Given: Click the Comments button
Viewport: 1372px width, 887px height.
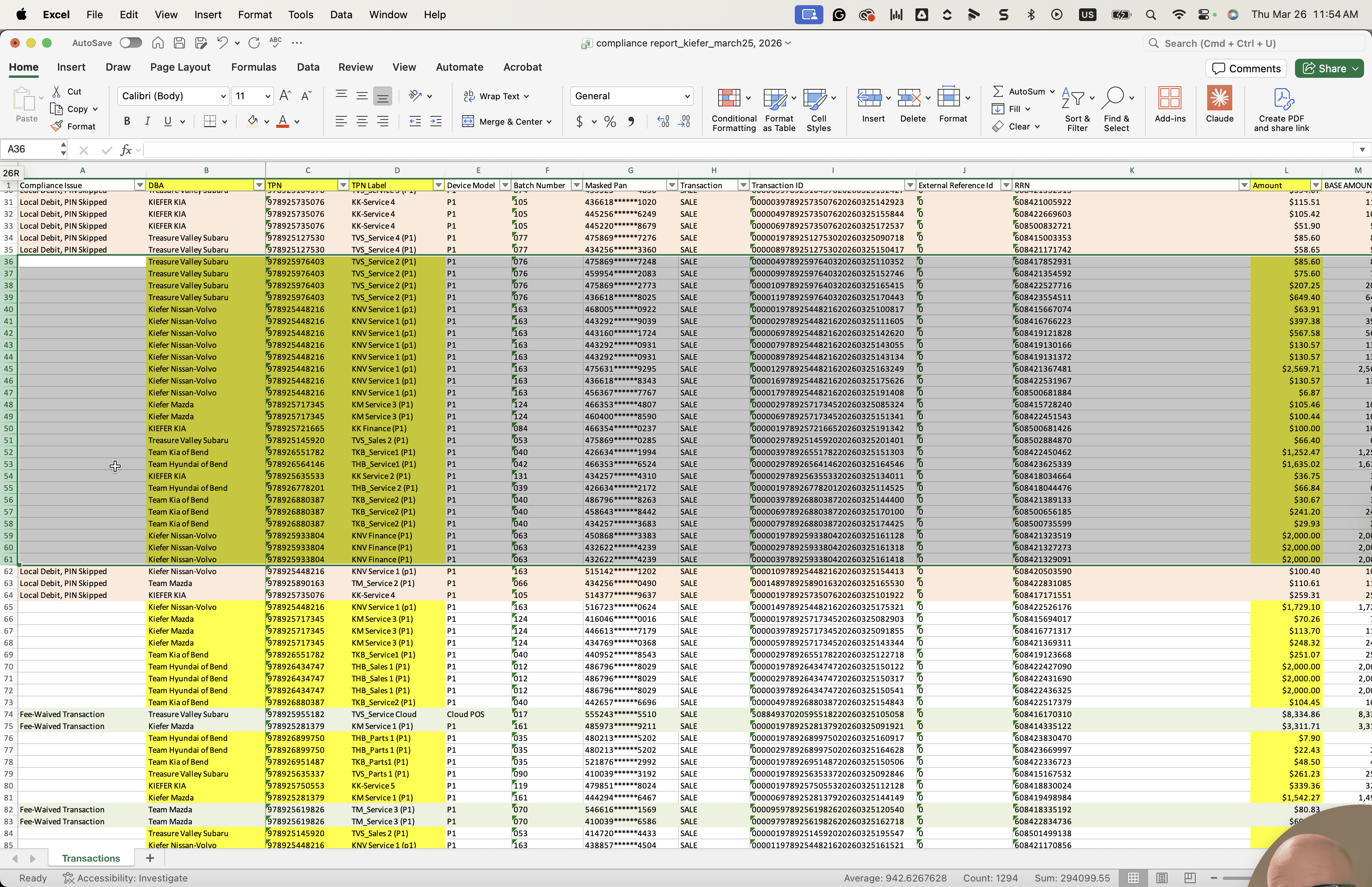Looking at the screenshot, I should click(1246, 69).
